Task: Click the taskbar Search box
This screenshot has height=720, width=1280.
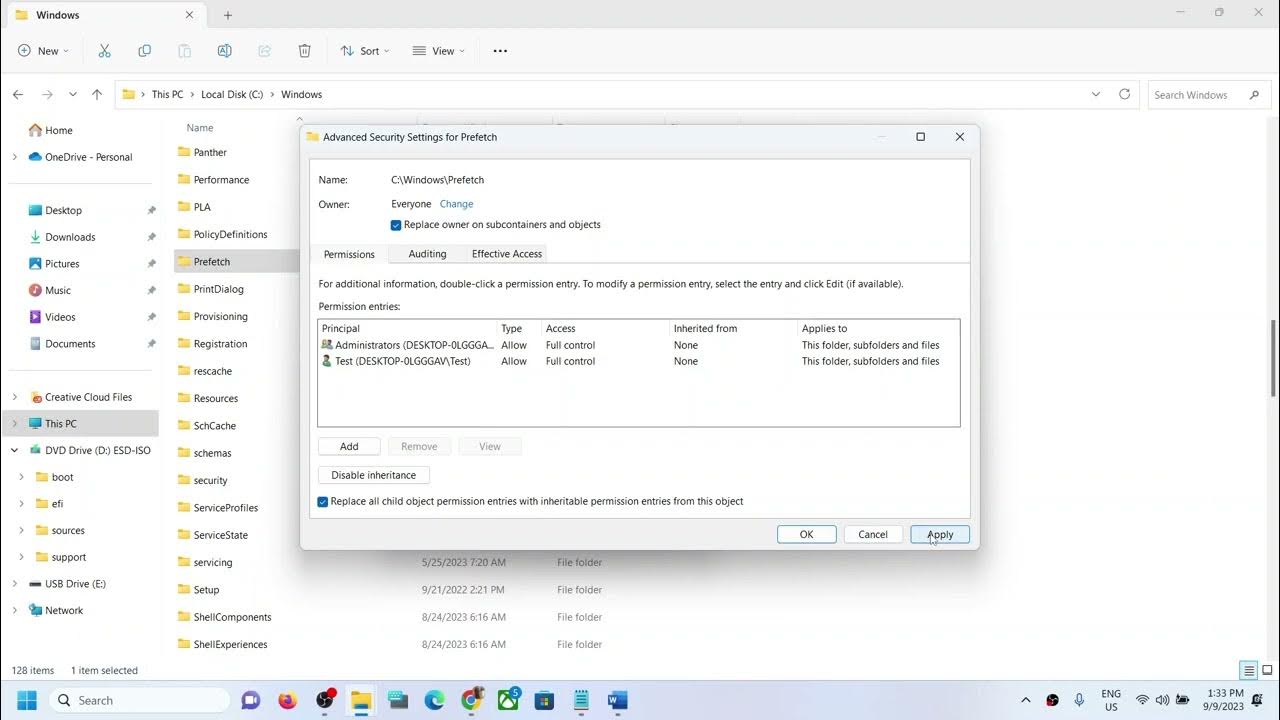Action: click(138, 700)
